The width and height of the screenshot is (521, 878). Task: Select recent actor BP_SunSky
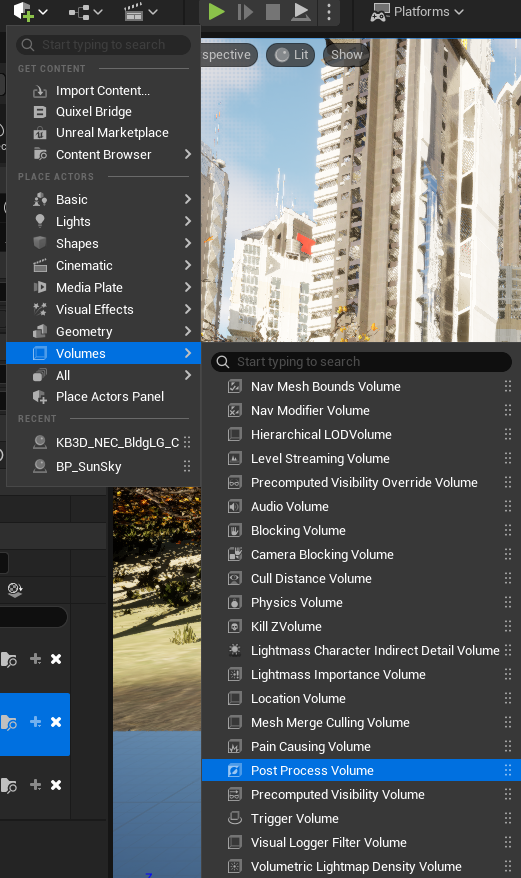(104, 466)
